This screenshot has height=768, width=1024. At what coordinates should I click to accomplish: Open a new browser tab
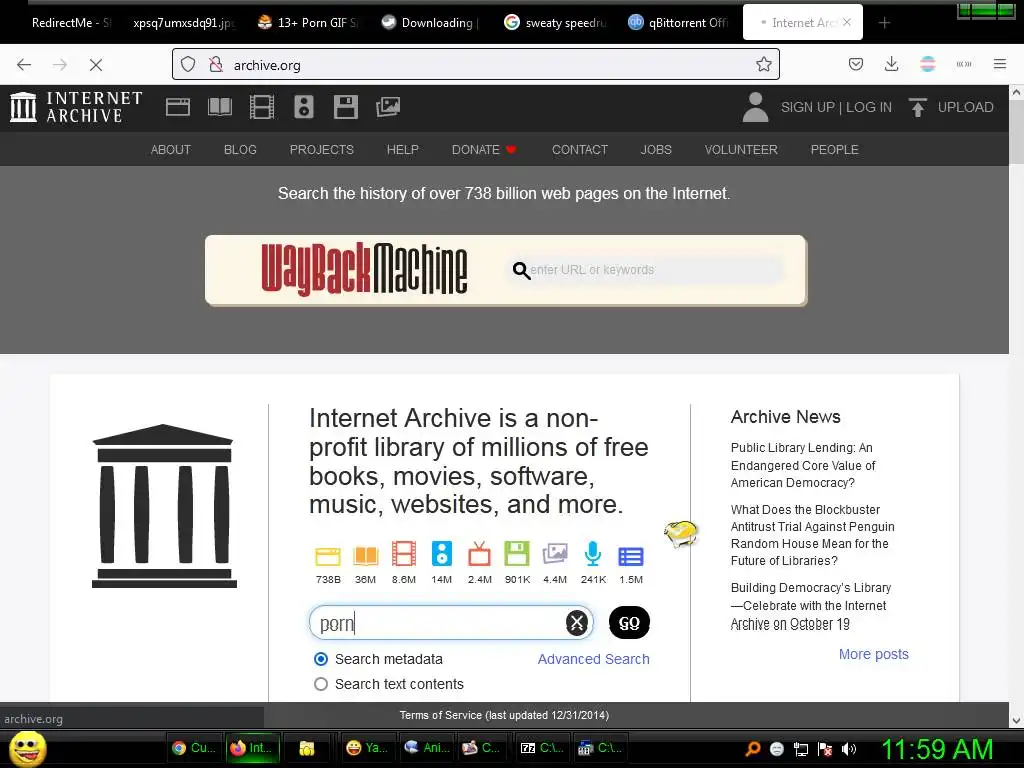[x=884, y=23]
